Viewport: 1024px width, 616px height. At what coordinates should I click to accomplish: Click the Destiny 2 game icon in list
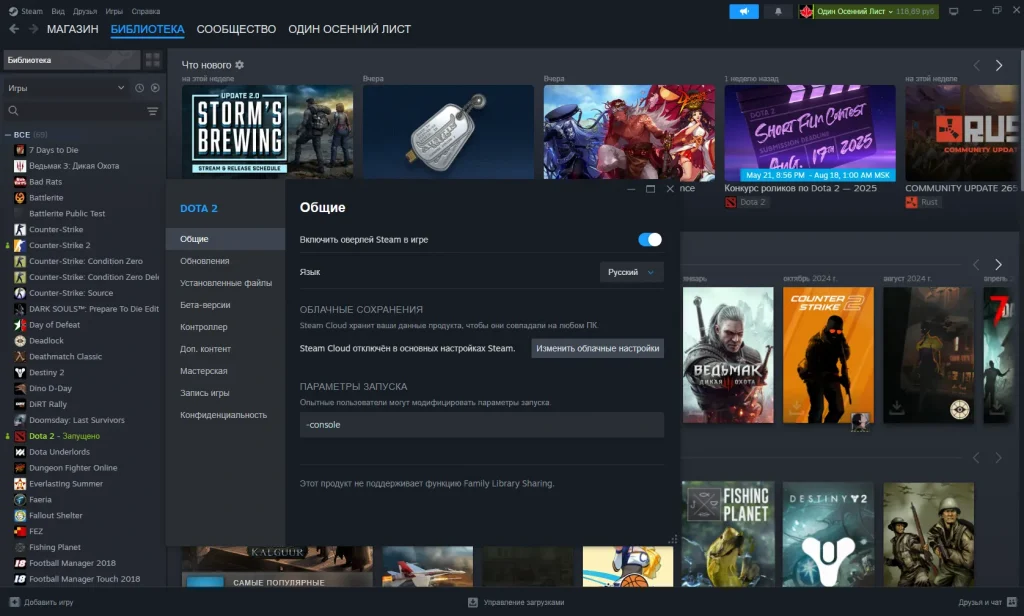point(20,372)
